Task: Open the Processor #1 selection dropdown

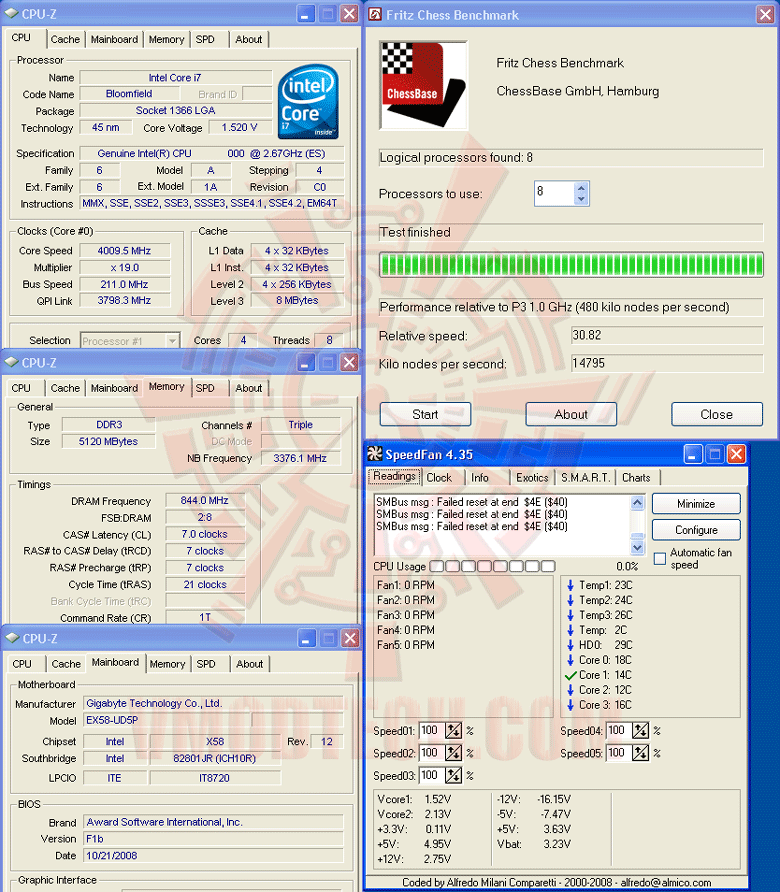Action: point(171,341)
